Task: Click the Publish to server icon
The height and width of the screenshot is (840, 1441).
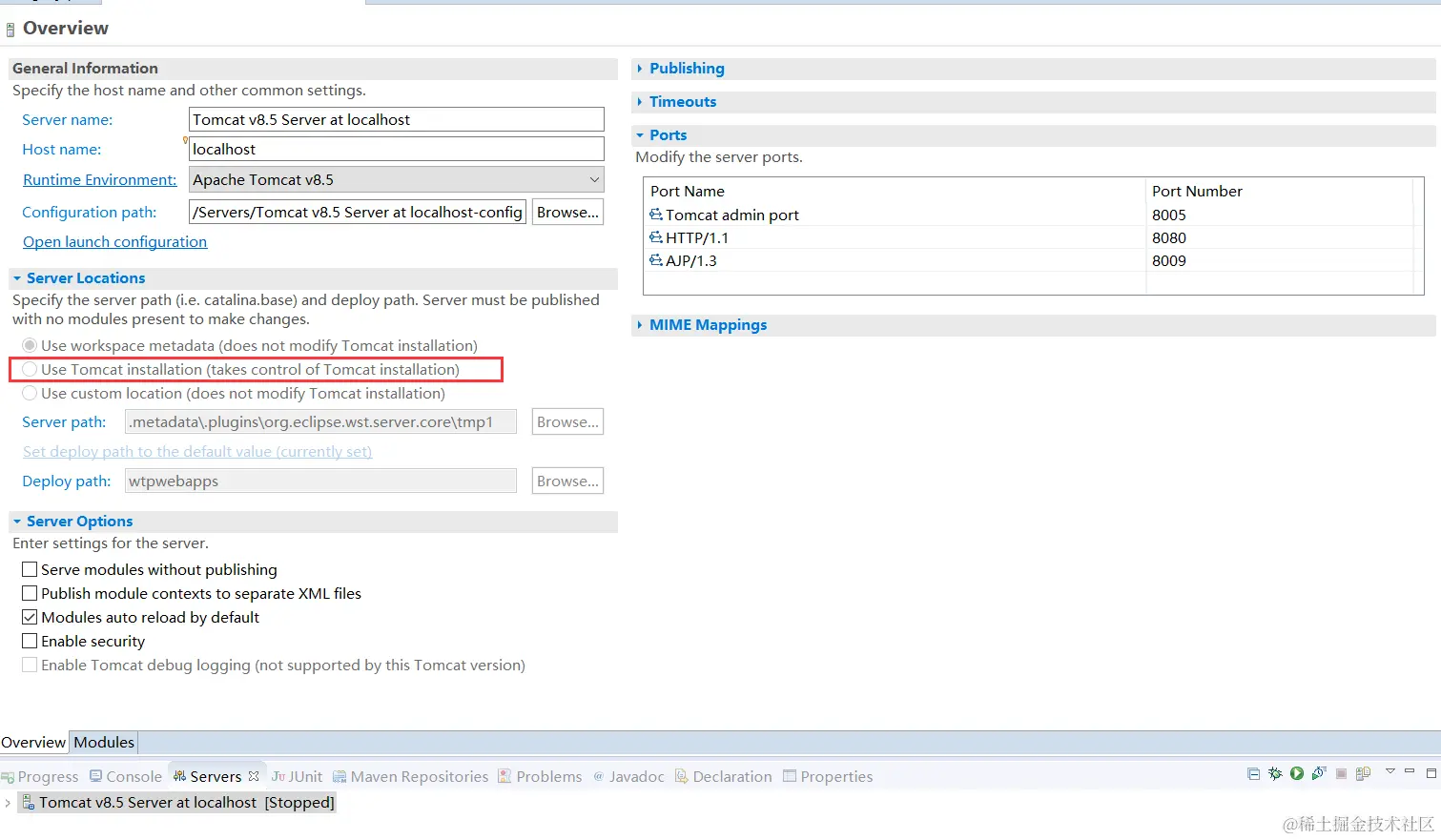Action: [x=1363, y=773]
